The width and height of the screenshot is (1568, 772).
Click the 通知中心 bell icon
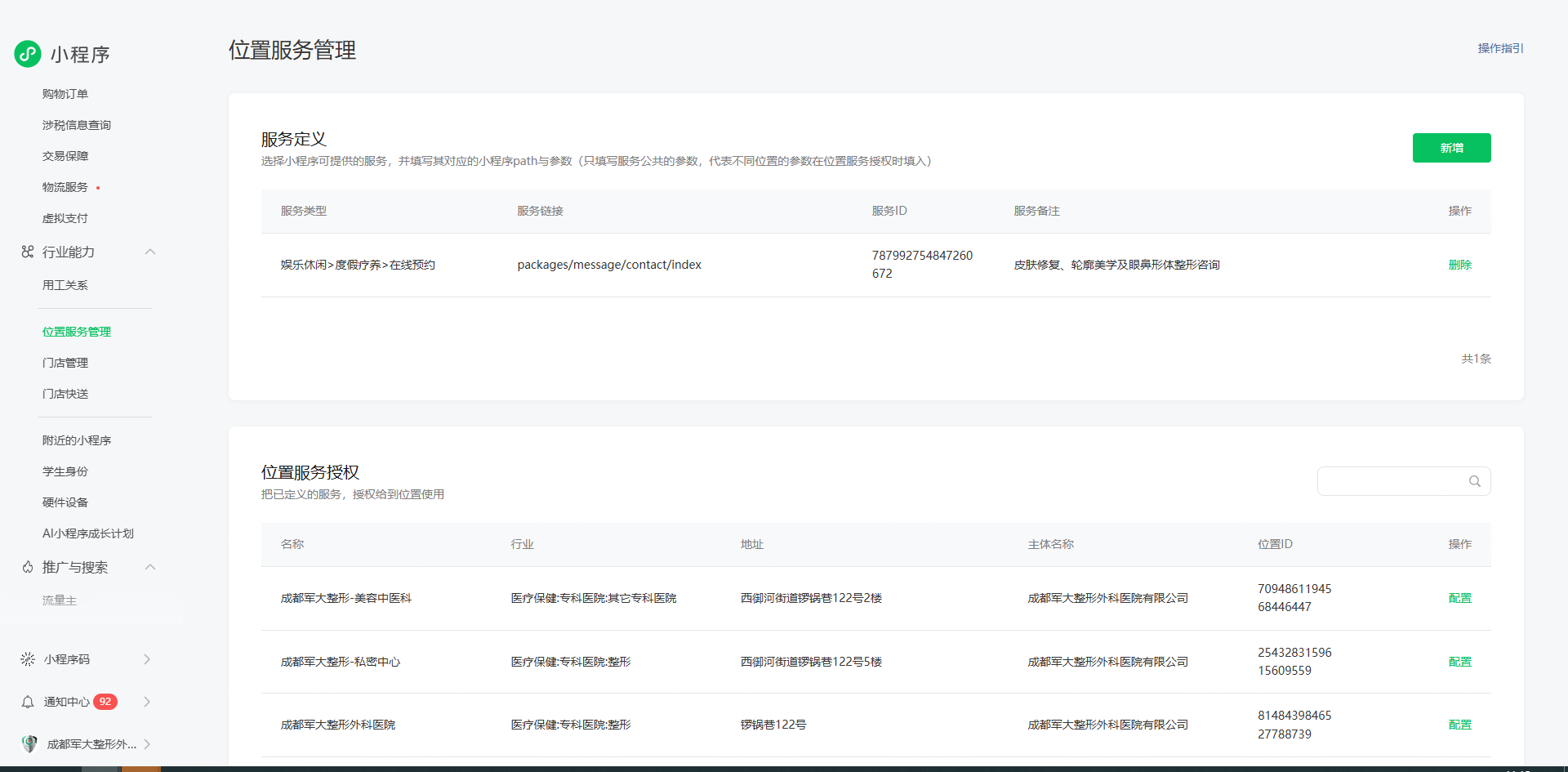[28, 702]
